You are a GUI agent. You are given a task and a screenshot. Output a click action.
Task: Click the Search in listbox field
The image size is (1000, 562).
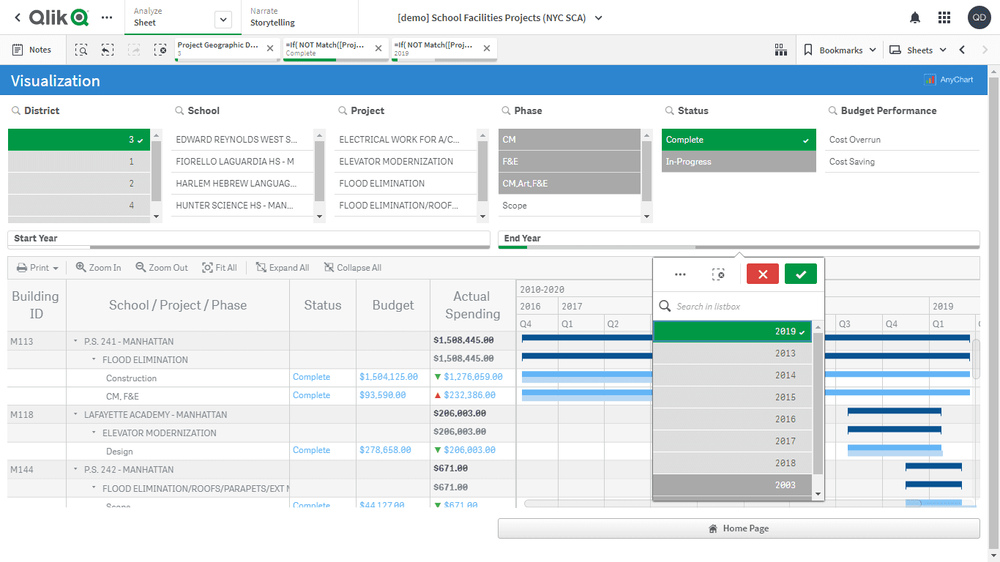pos(745,306)
